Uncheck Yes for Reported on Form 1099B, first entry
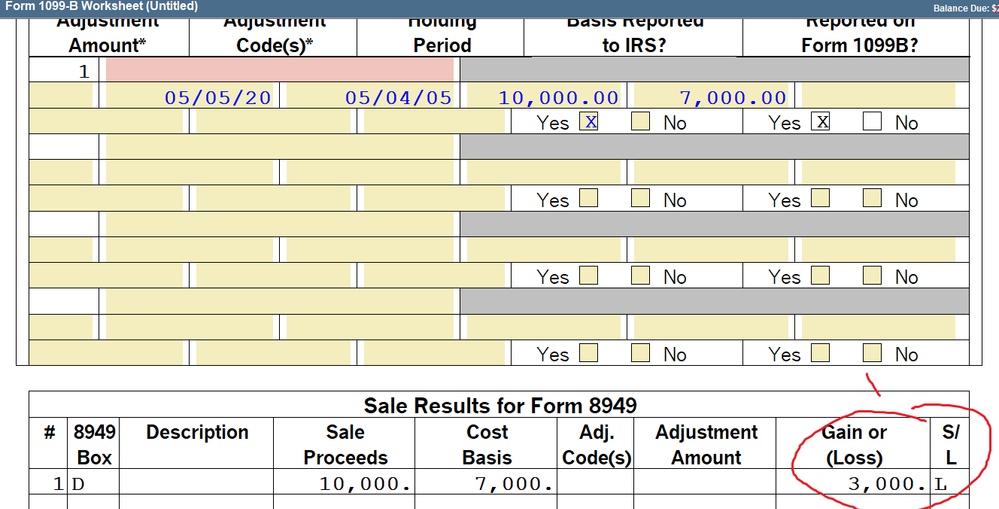The image size is (999, 509). (822, 122)
